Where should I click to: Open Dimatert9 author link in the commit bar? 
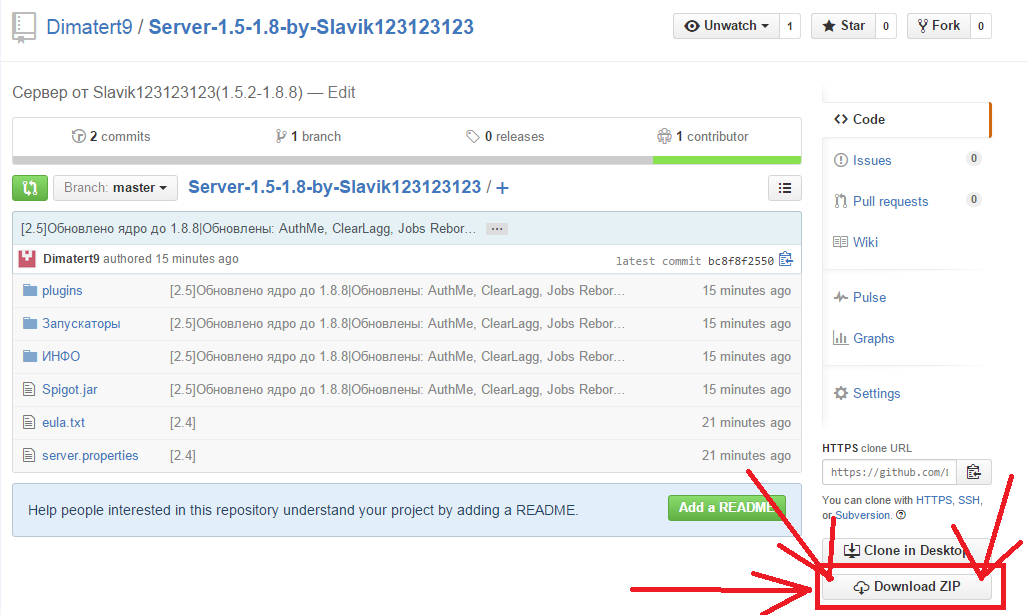71,258
